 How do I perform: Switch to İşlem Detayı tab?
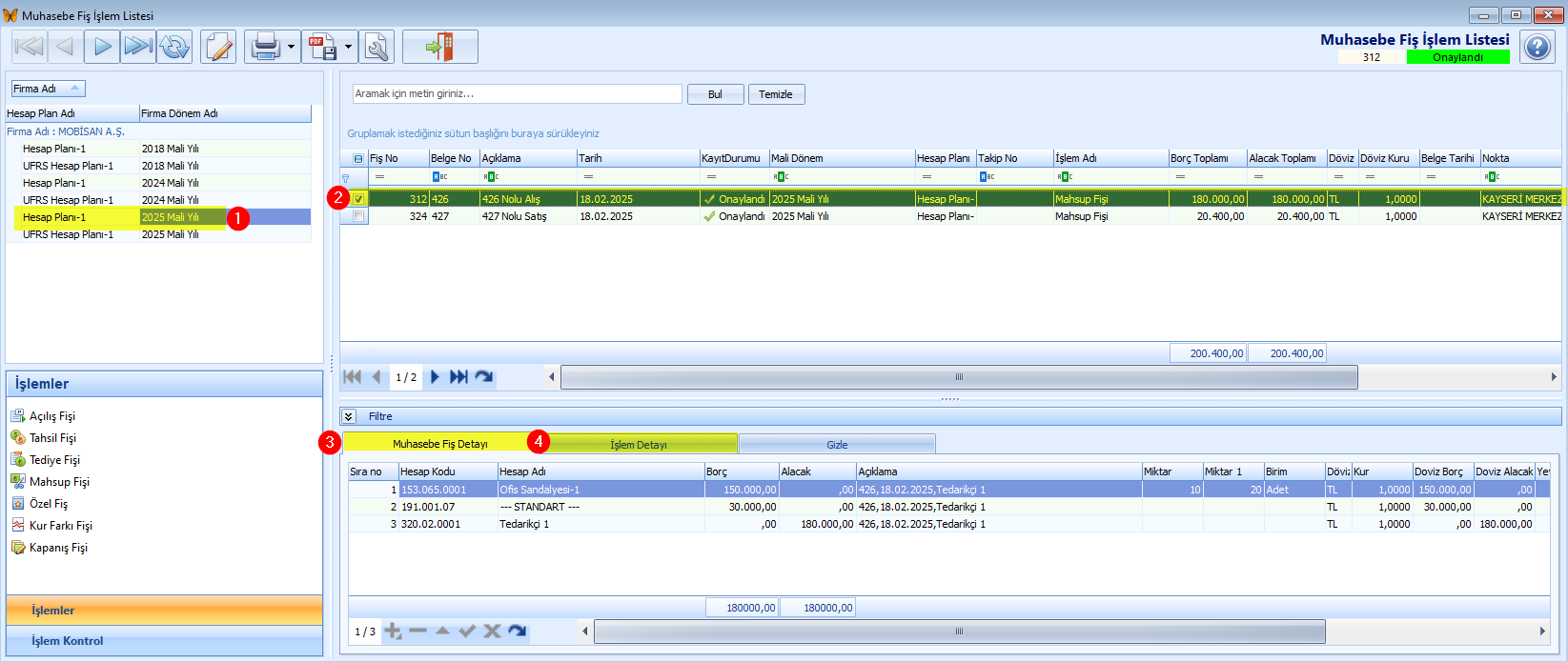[638, 445]
